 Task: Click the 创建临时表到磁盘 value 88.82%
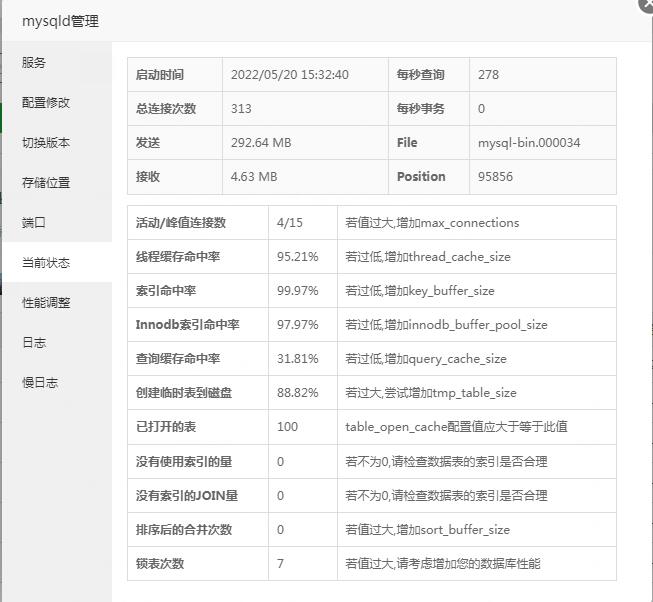click(x=297, y=393)
